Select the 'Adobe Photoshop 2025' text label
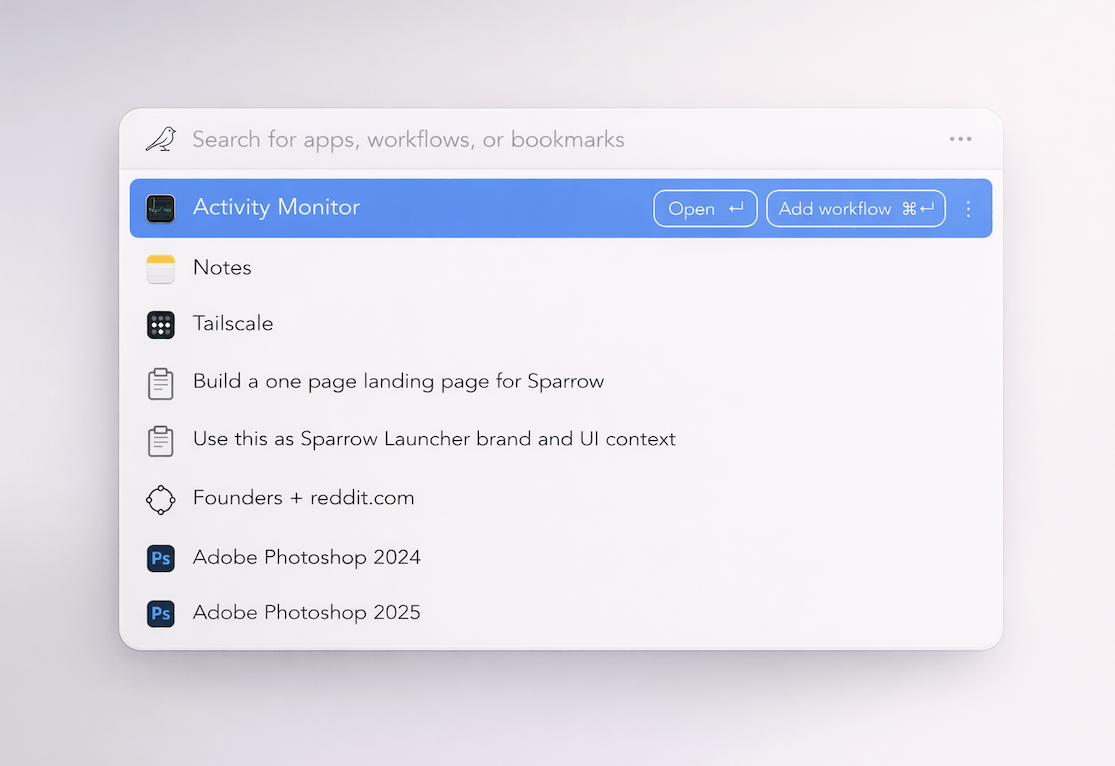Viewport: 1115px width, 766px height. 306,613
